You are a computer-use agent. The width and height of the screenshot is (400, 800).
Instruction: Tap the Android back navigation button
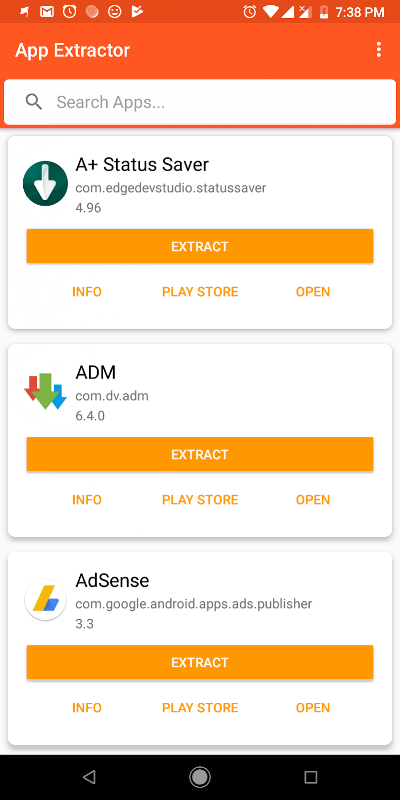89,777
